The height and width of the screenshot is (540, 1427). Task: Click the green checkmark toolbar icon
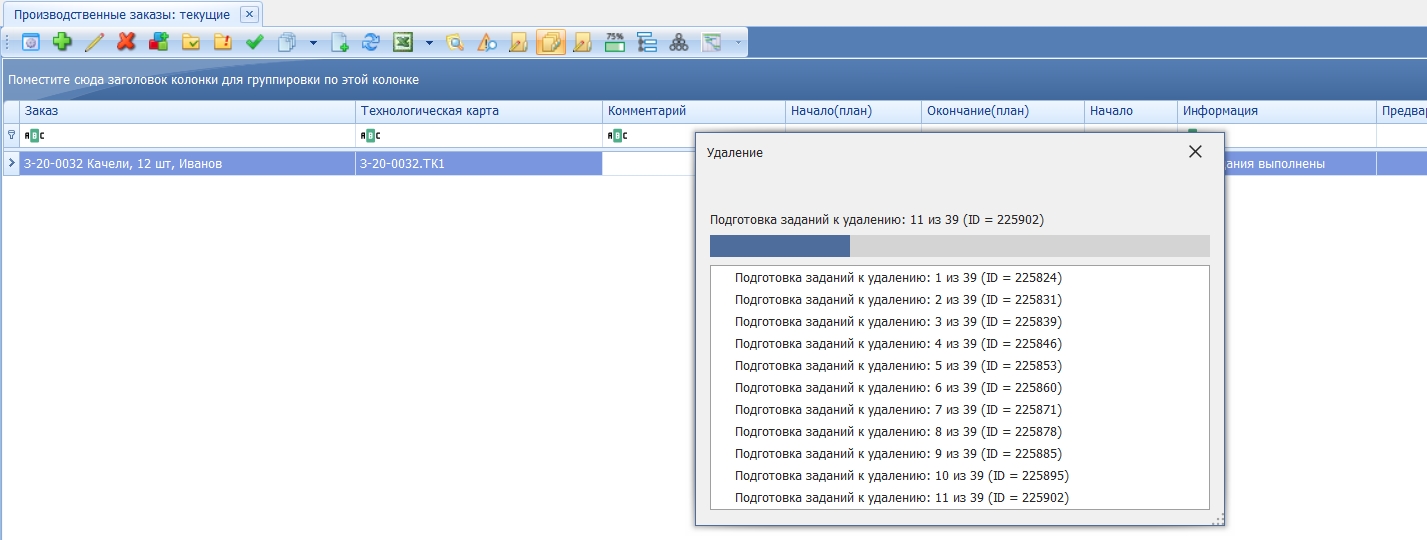pos(254,42)
